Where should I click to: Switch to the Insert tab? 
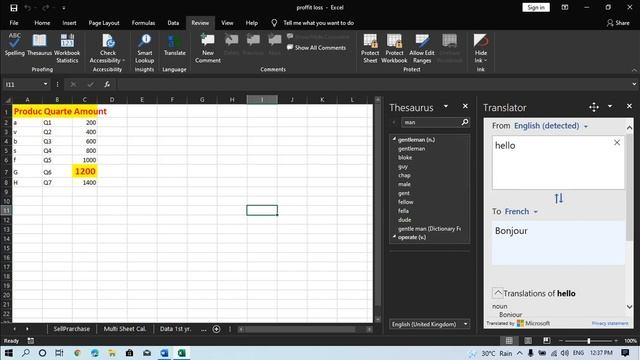[x=69, y=23]
